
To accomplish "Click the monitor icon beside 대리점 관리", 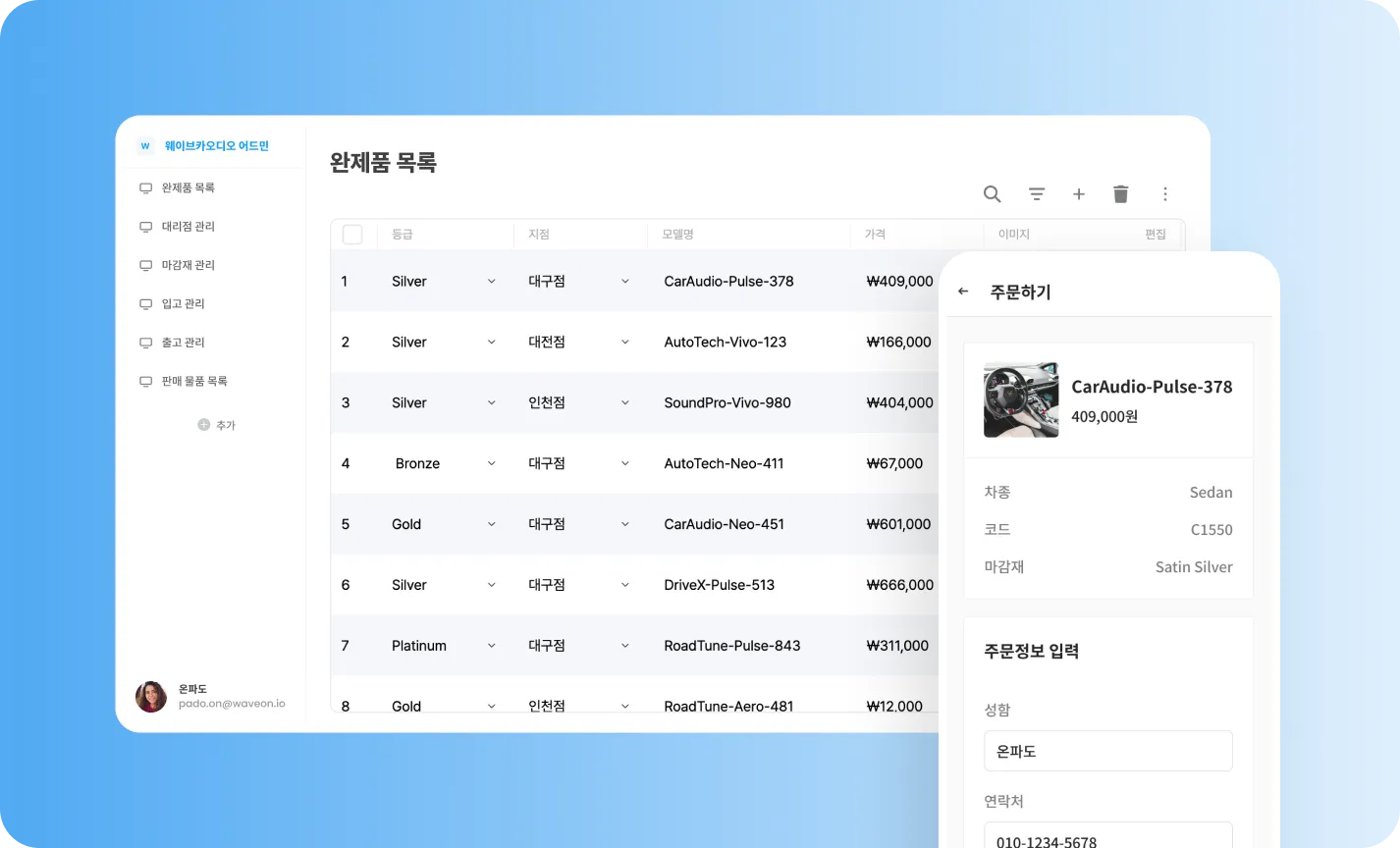I will click(146, 227).
